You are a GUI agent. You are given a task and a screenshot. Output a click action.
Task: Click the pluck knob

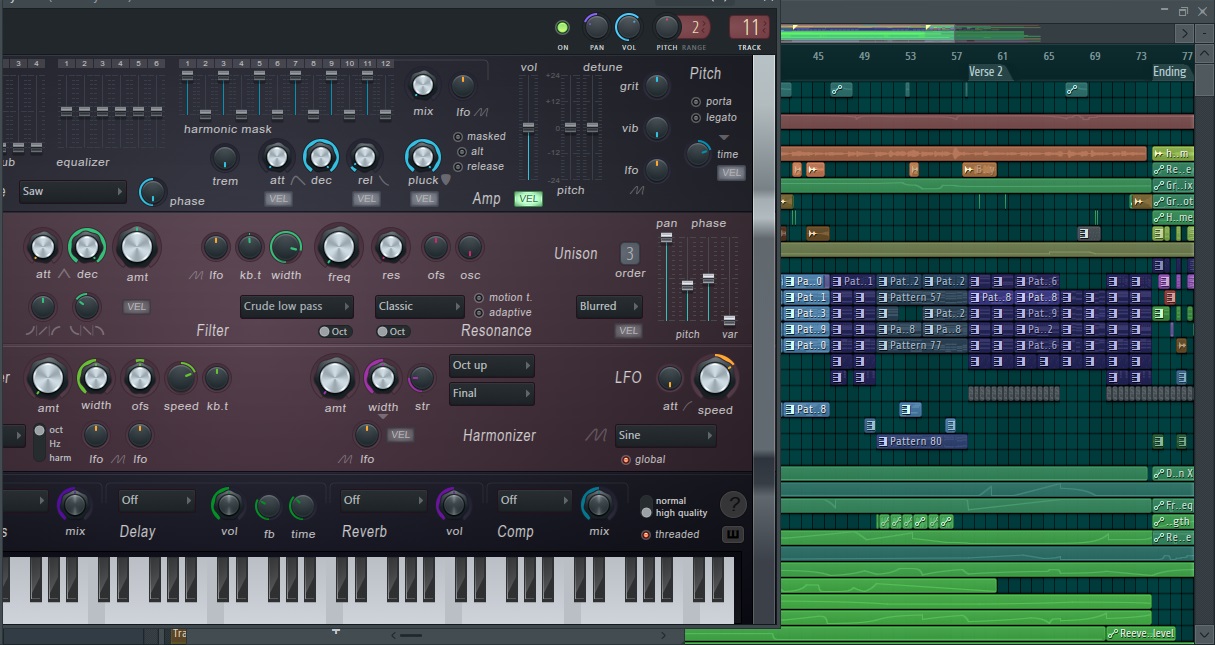point(423,156)
